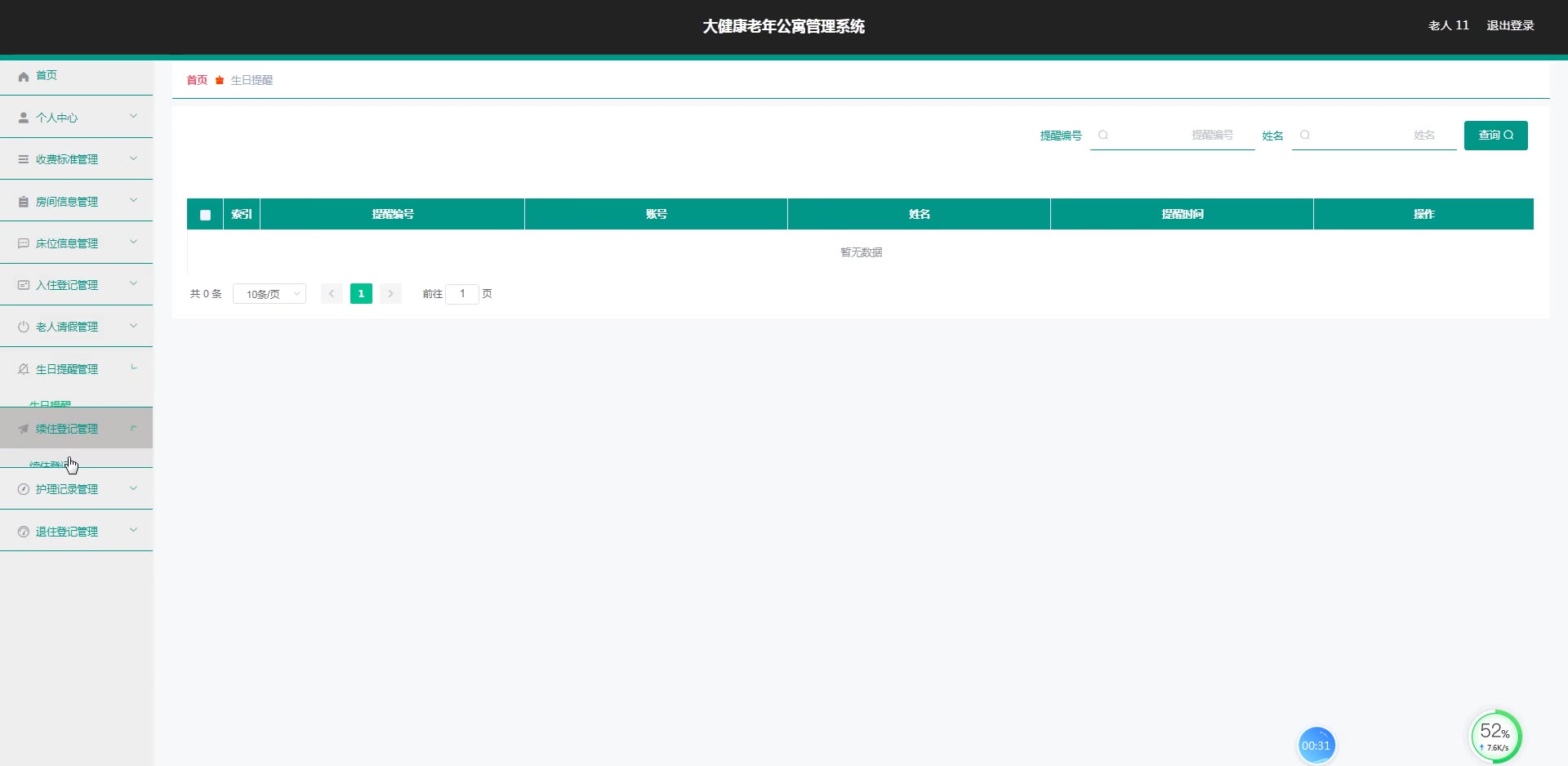This screenshot has height=766, width=1568.
Task: Click the person icon beside 个人中心
Action: click(24, 118)
